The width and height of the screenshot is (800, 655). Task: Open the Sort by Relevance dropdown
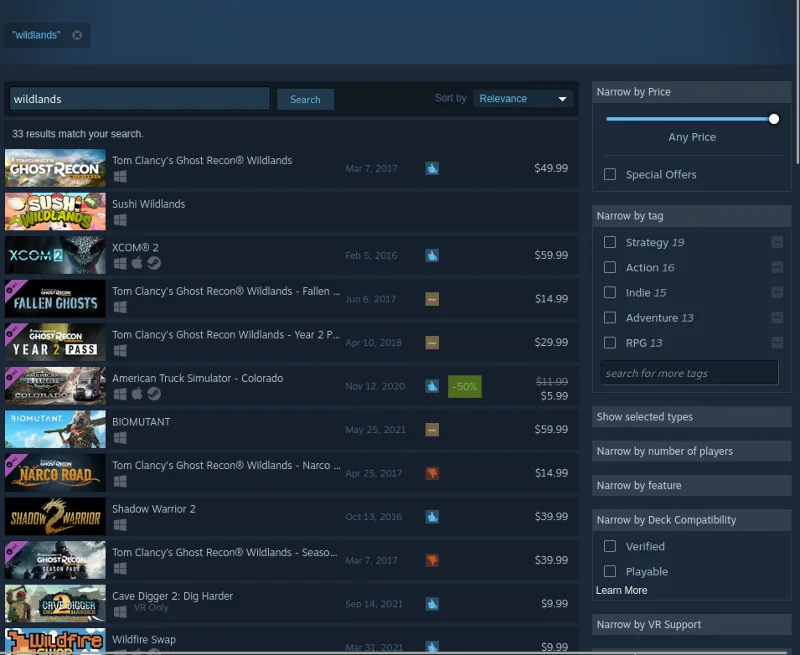(x=523, y=98)
